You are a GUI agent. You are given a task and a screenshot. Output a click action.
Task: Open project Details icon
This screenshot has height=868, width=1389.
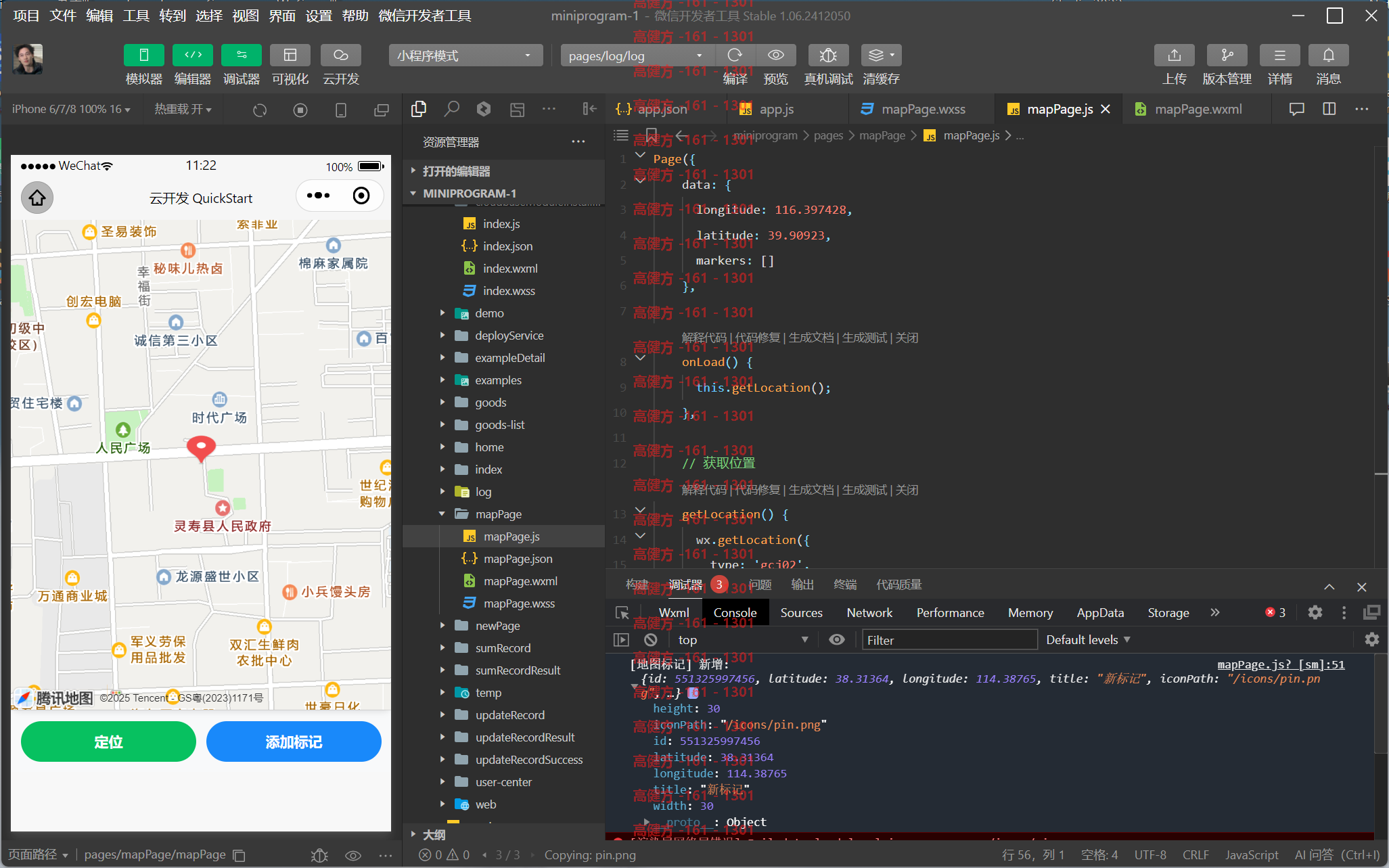click(1279, 55)
